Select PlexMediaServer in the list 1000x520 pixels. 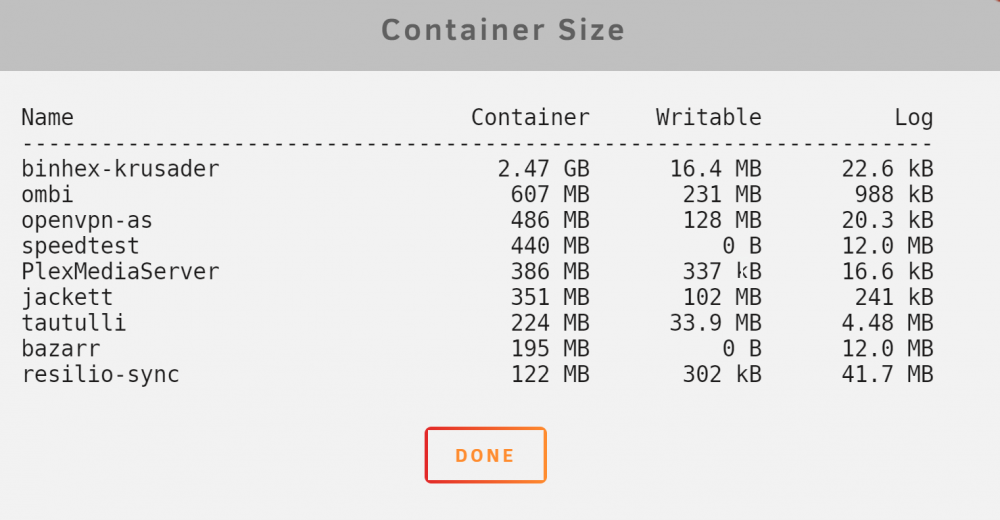[x=120, y=272]
